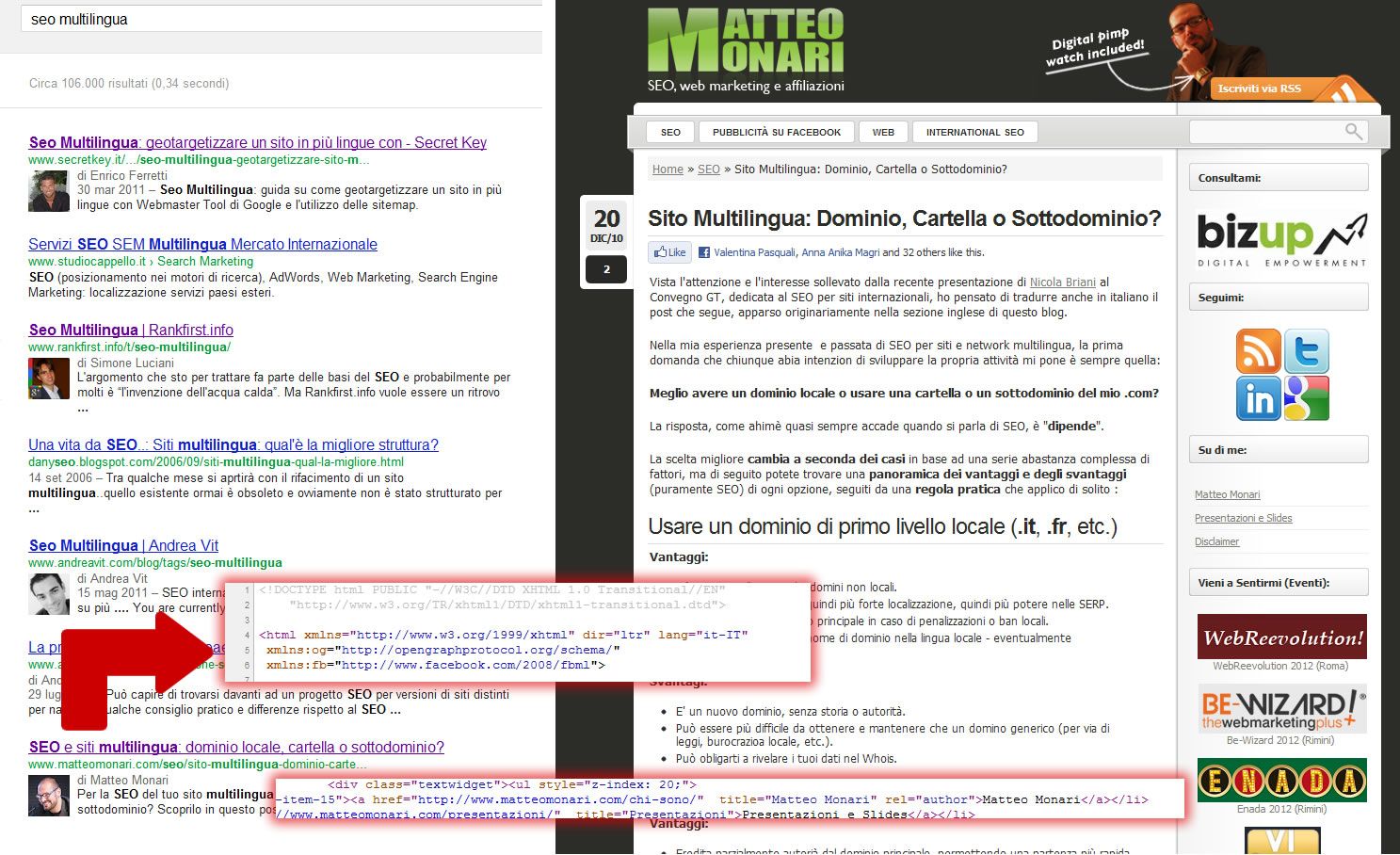Click the Google search box with seo multilingua
Viewport: 1400px width, 855px height.
(x=282, y=19)
